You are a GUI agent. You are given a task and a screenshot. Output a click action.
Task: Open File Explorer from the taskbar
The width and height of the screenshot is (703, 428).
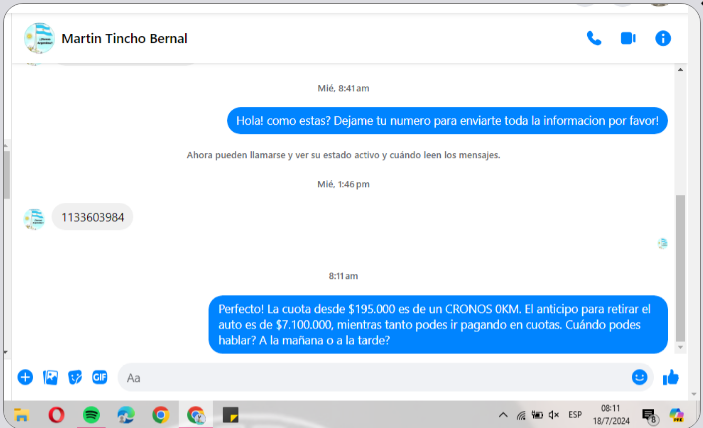(21, 415)
